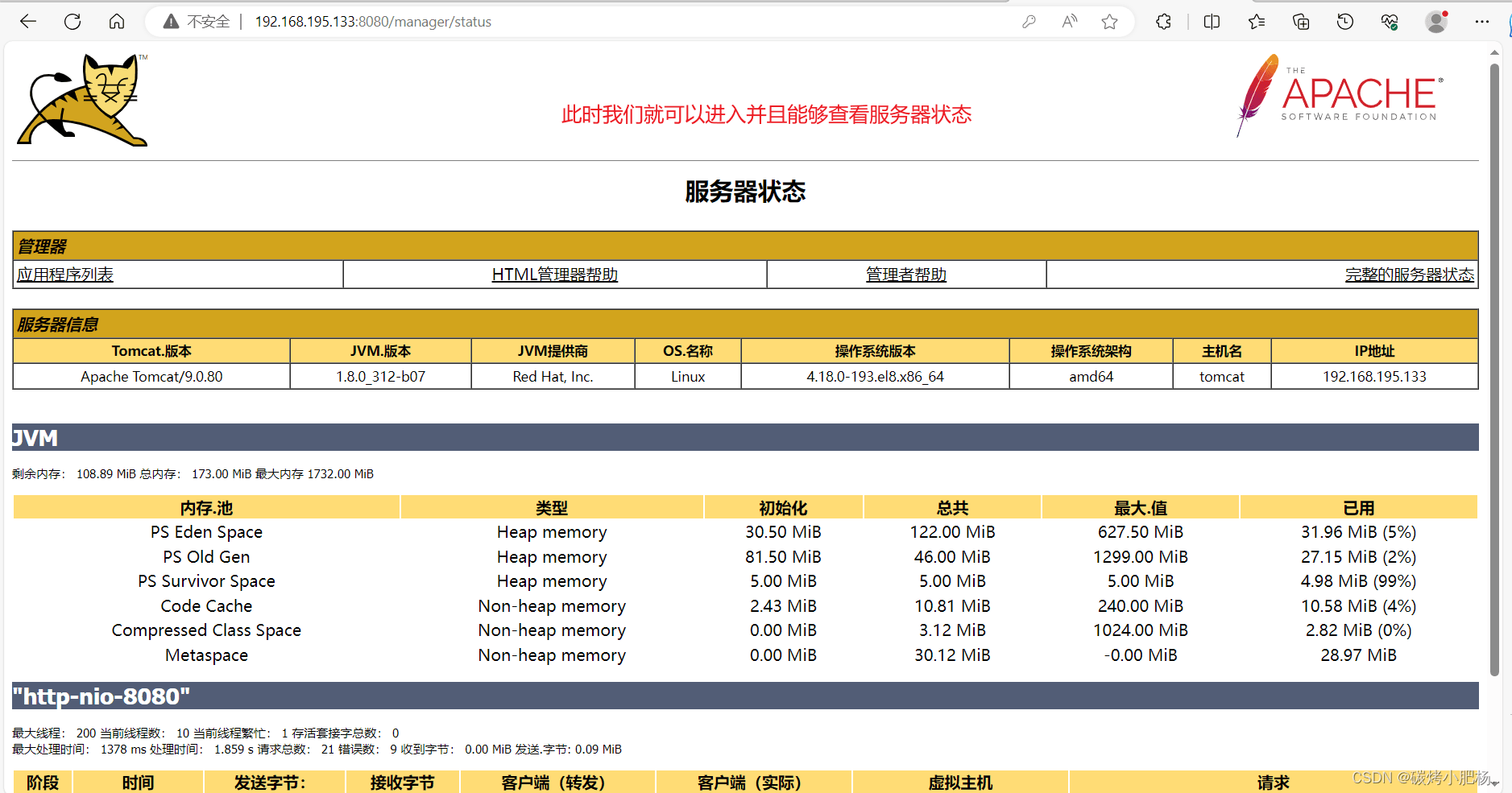Click the PS Survivor Space row label
Screen dimensions: 1512x793
tap(206, 581)
